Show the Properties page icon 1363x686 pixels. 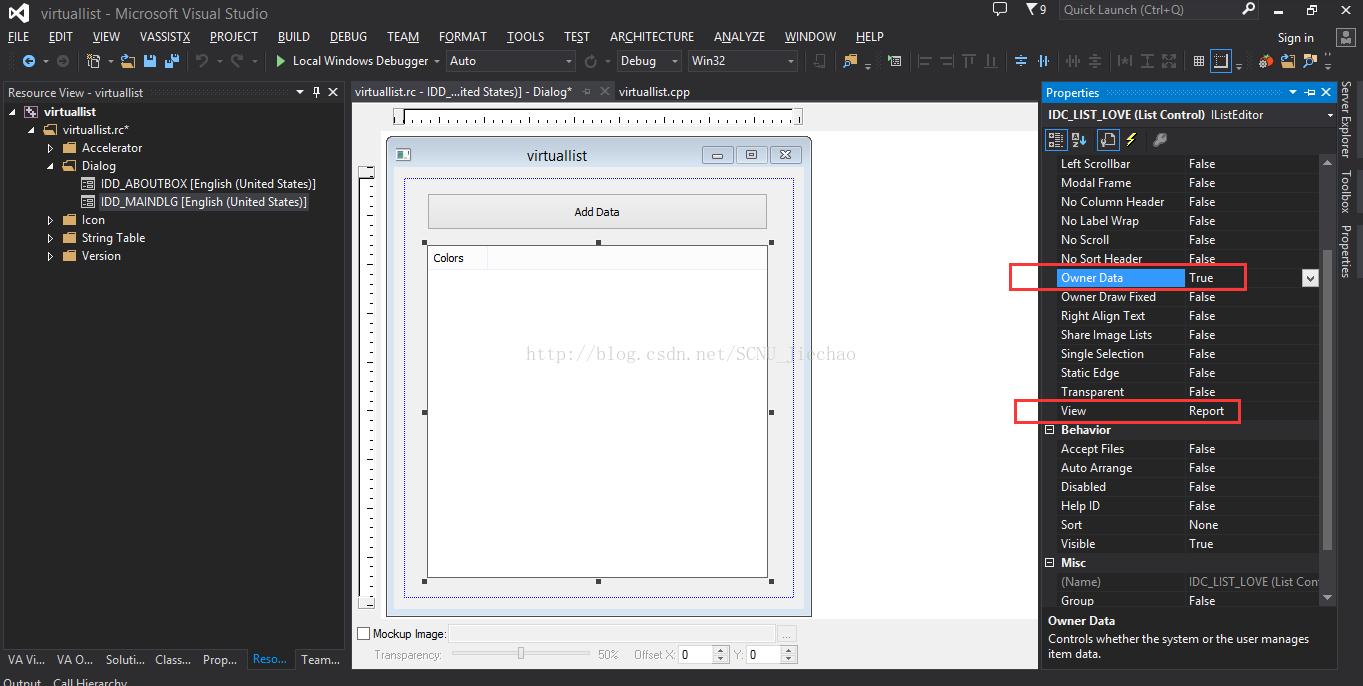pyautogui.click(x=1108, y=140)
